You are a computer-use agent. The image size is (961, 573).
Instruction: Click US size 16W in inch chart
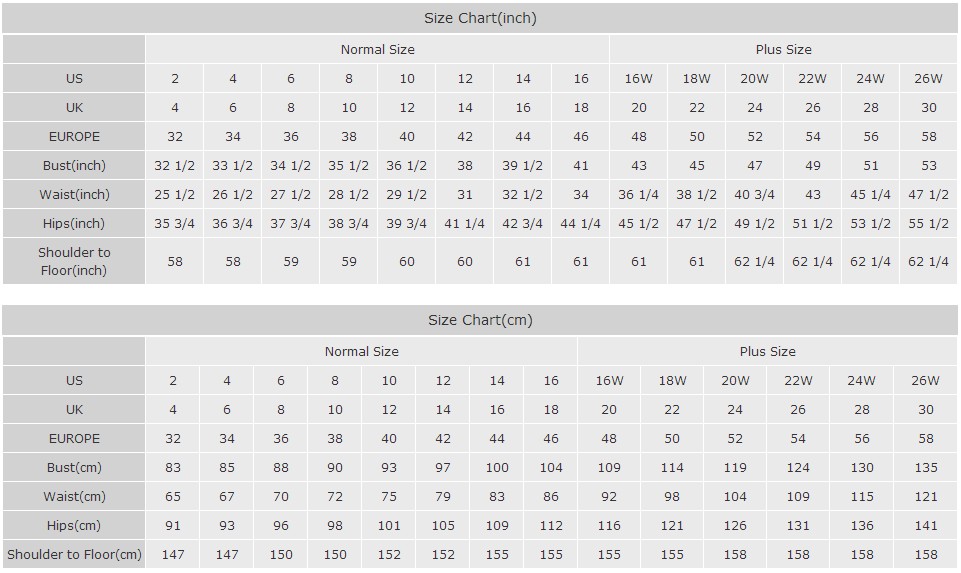[x=639, y=78]
